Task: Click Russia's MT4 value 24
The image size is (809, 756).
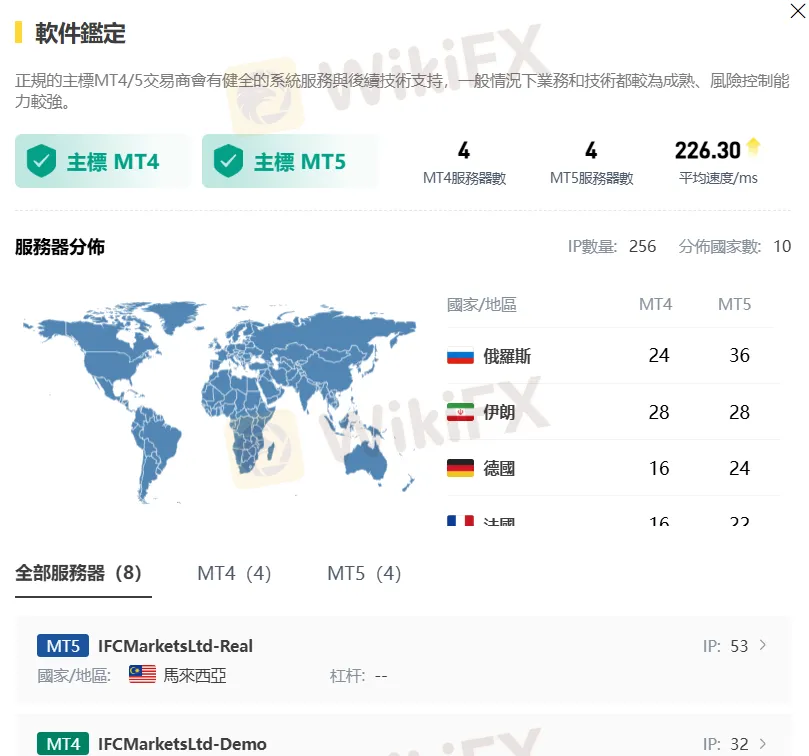Action: pos(659,356)
